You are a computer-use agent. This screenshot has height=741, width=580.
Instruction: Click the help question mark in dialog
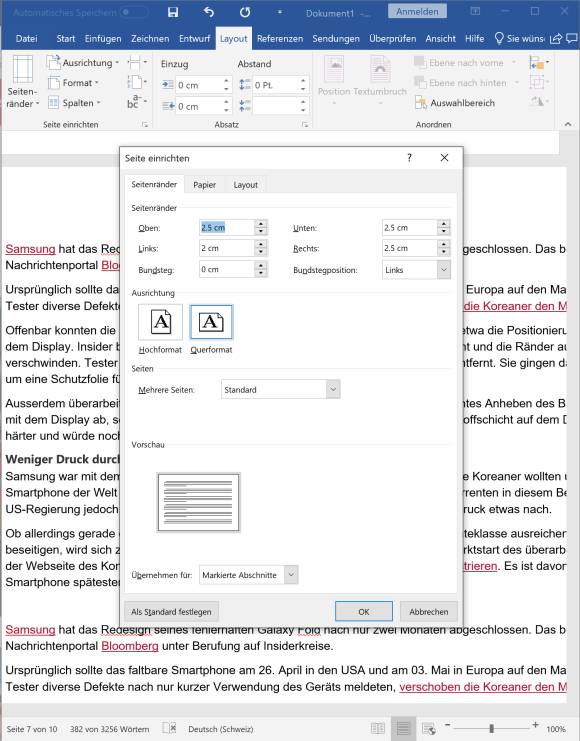coord(409,157)
